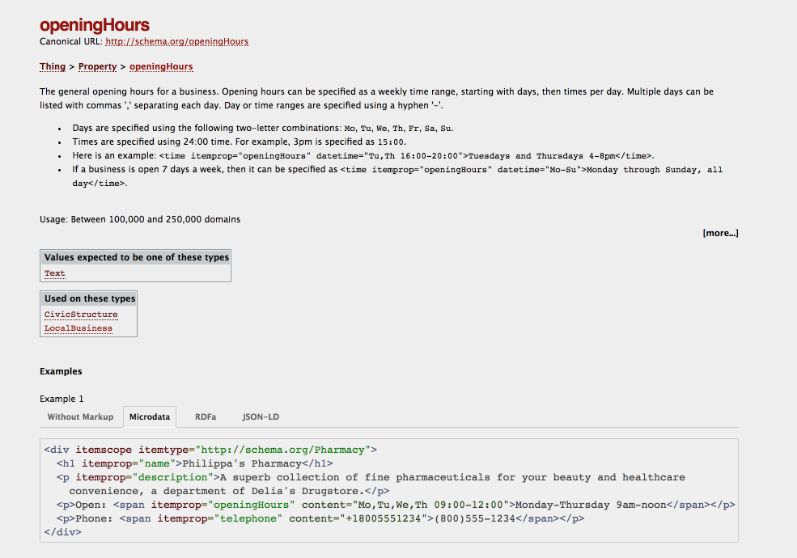
Task: Click the Examples section heading
Action: pos(61,371)
